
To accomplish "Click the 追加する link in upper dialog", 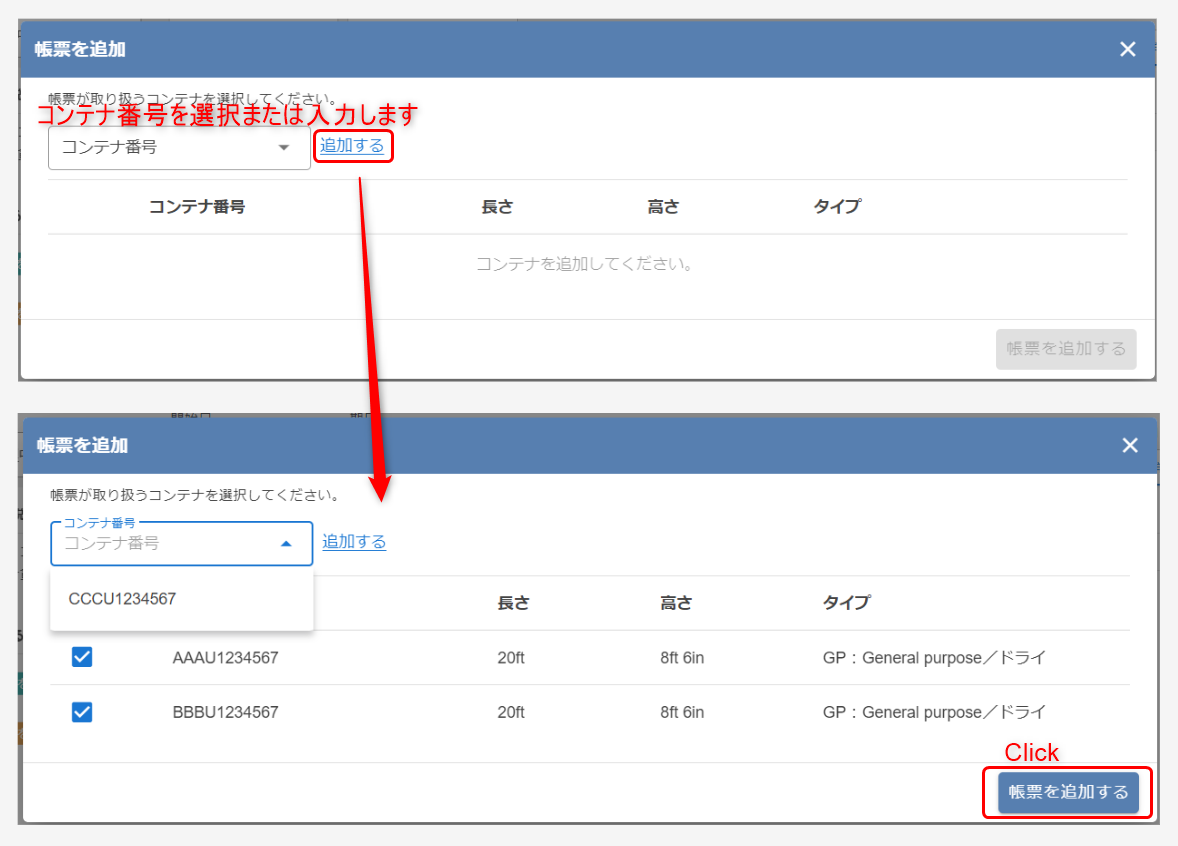I will click(x=352, y=146).
